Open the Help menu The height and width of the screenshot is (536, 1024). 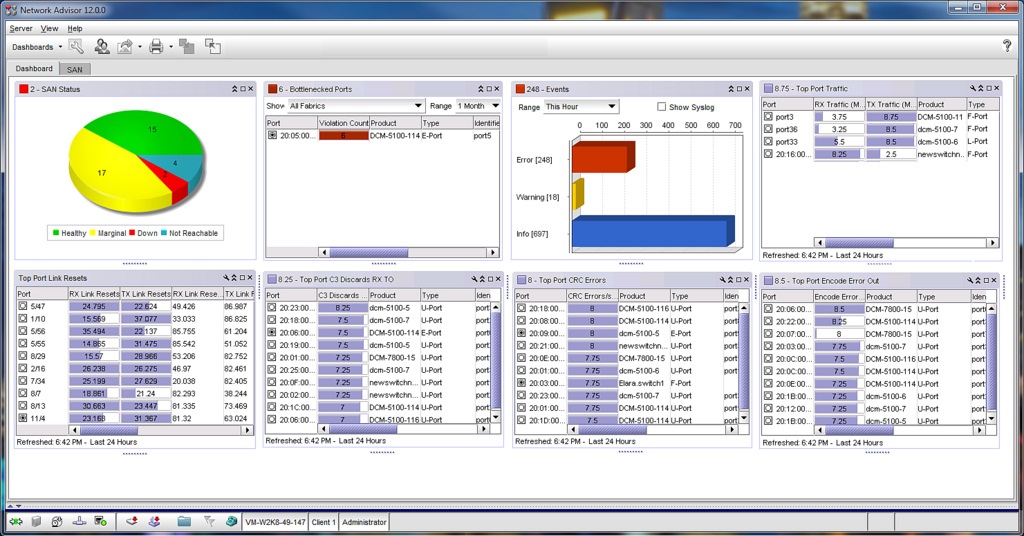coord(75,29)
